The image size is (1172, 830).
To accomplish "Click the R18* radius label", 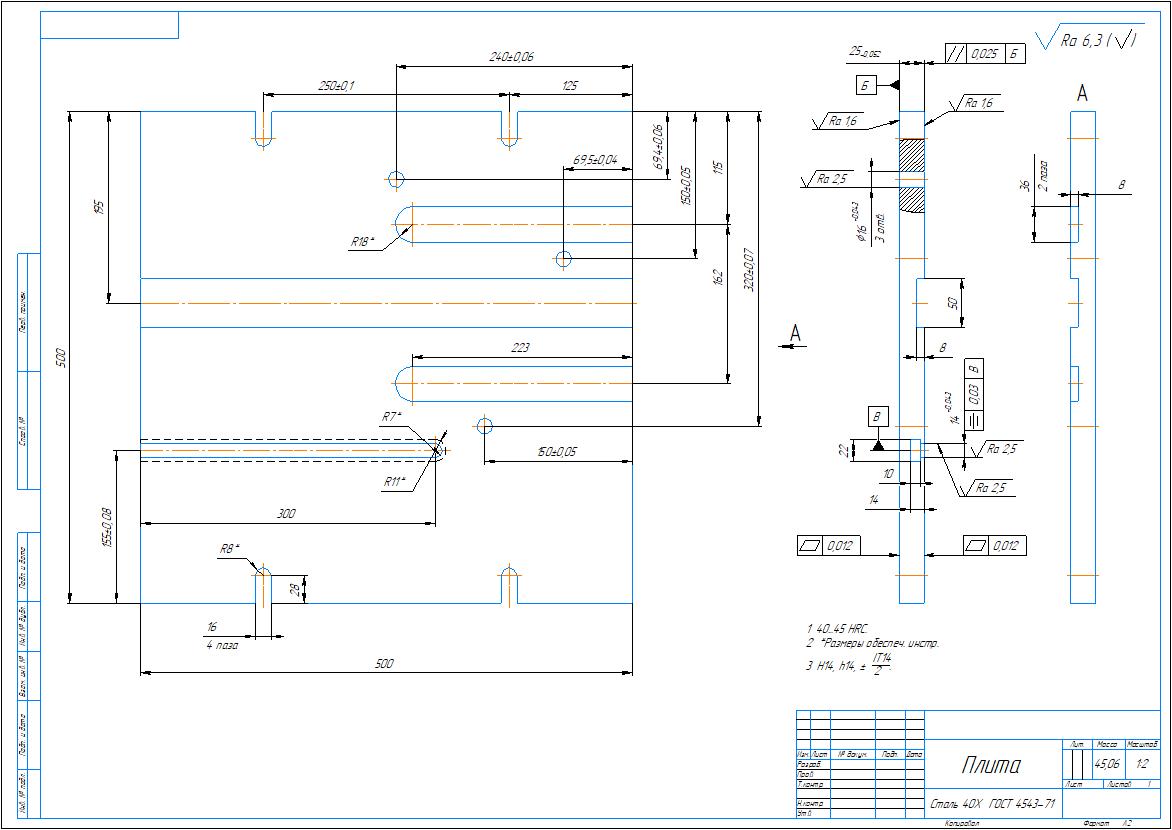I will (362, 241).
